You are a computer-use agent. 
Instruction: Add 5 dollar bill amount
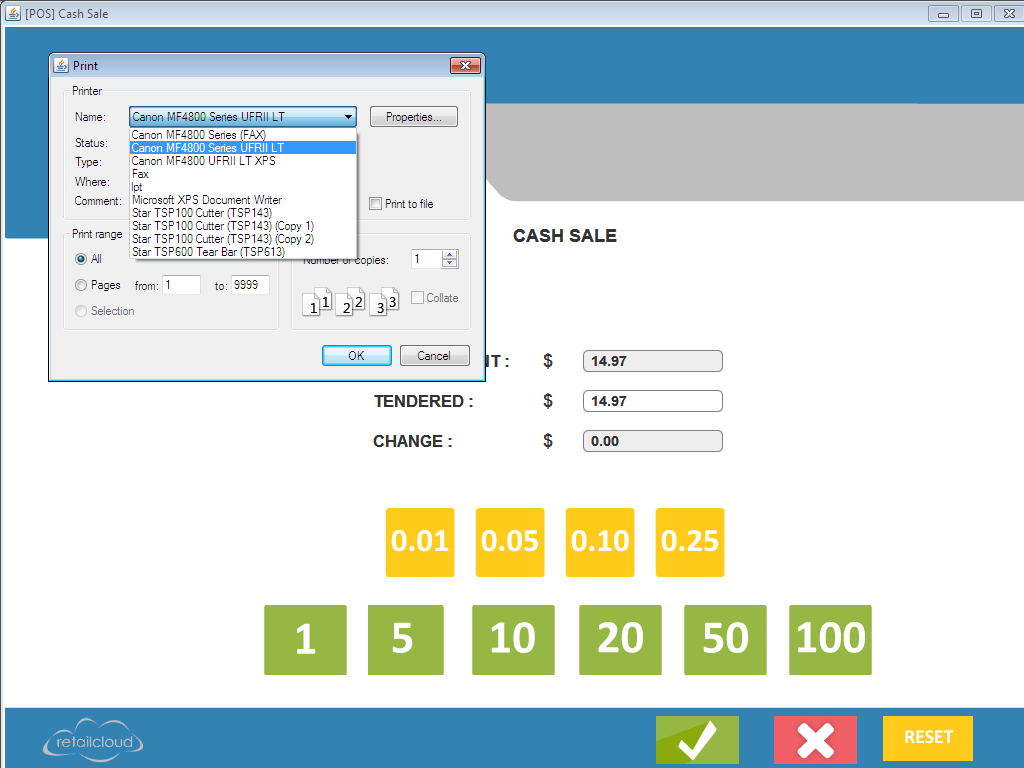click(406, 639)
